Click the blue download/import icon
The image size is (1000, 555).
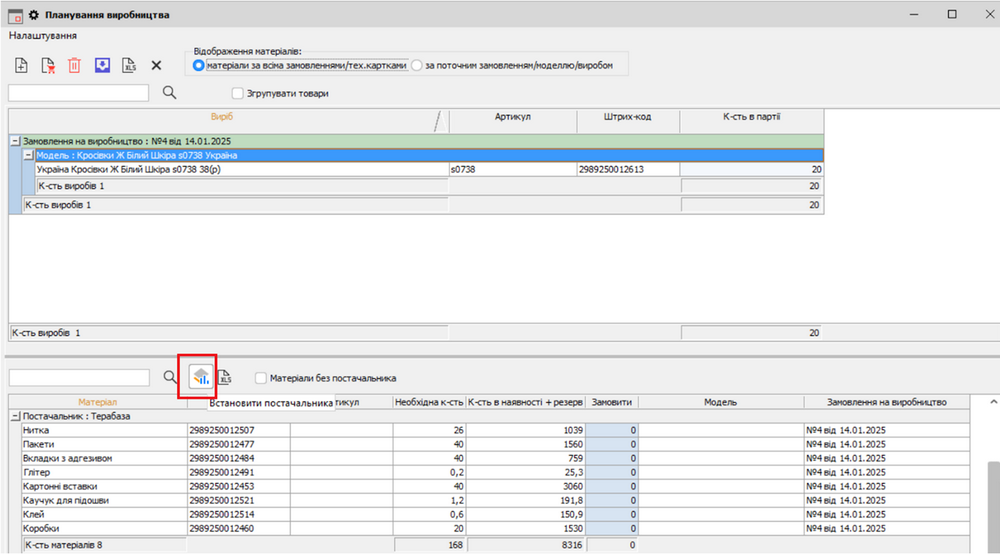click(102, 65)
